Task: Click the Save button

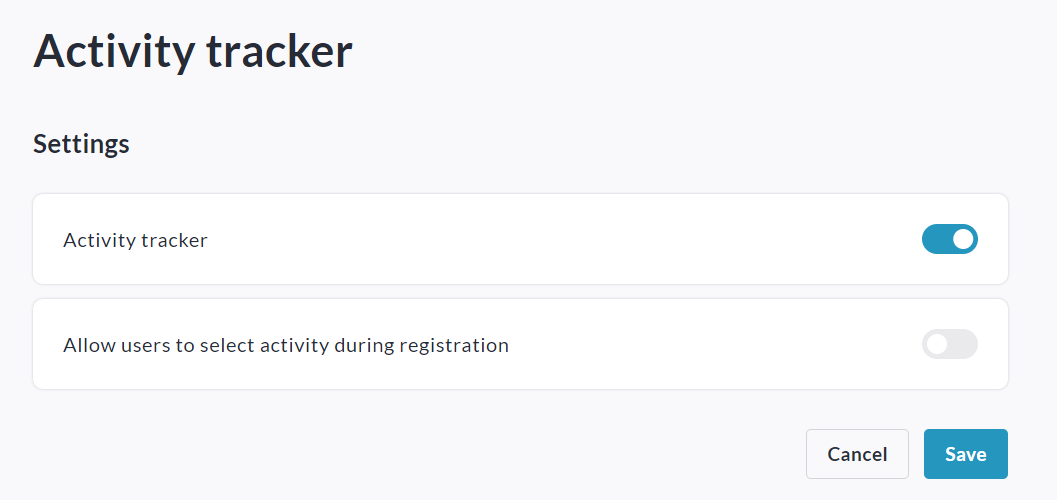Action: [x=965, y=454]
